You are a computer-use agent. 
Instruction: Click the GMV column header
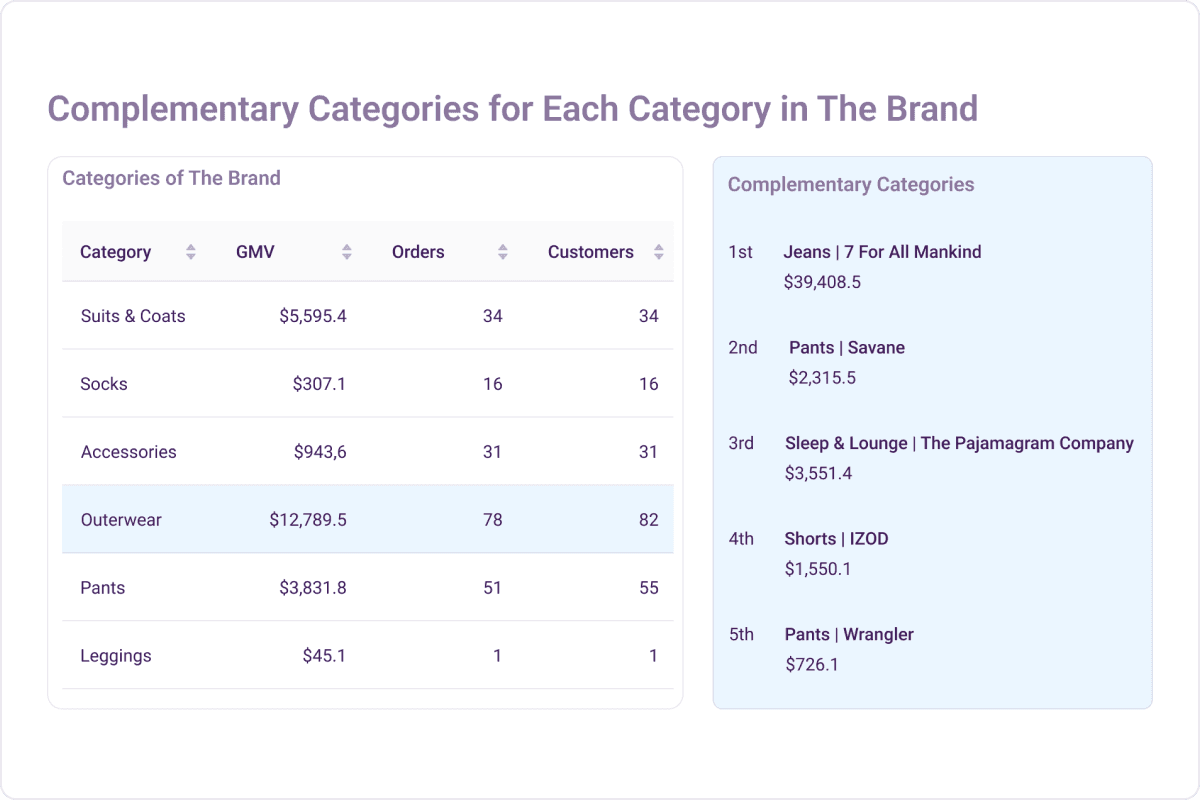(x=256, y=252)
